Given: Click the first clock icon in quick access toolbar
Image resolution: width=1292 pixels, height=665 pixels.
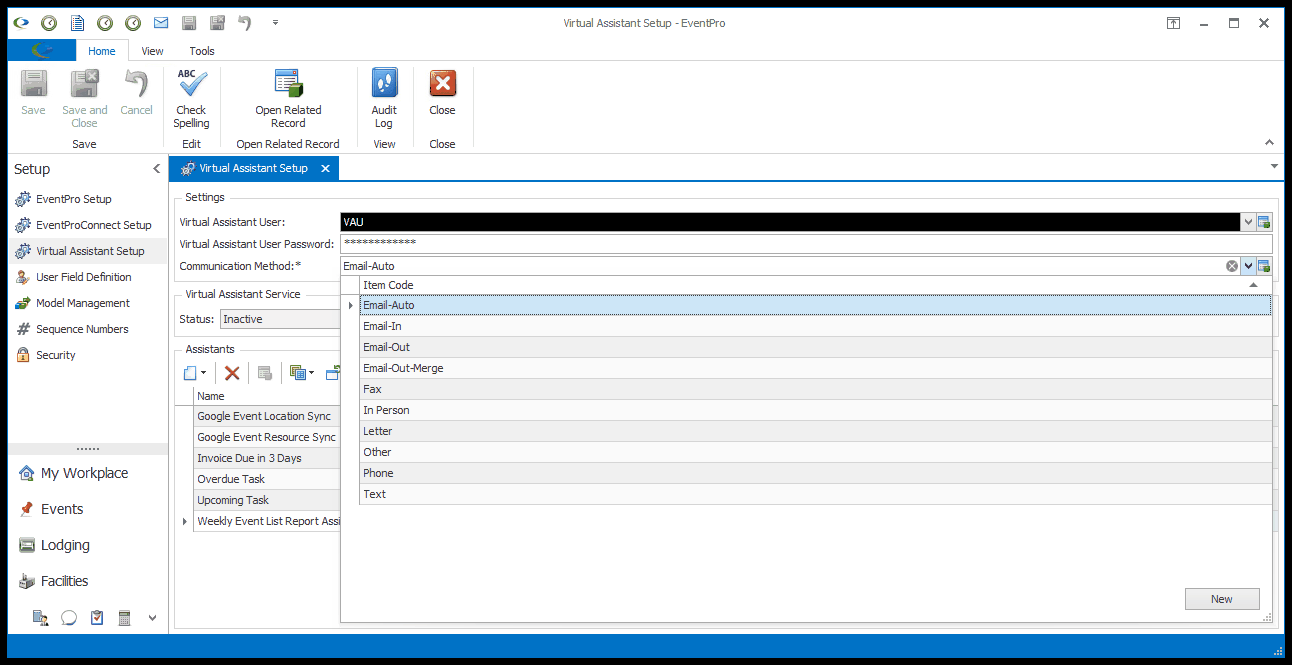Looking at the screenshot, I should 48,22.
